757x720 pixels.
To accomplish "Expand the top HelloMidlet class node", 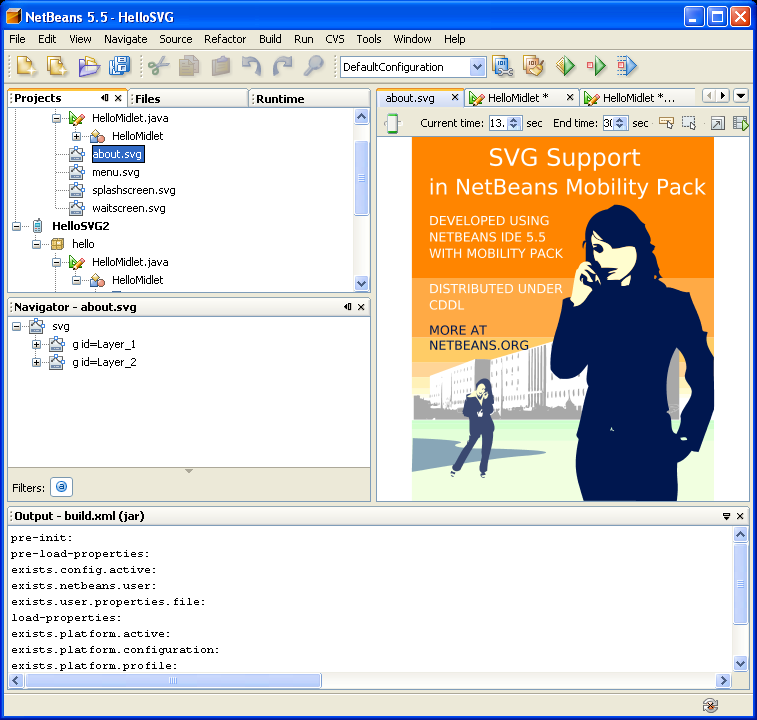I will [x=76, y=136].
